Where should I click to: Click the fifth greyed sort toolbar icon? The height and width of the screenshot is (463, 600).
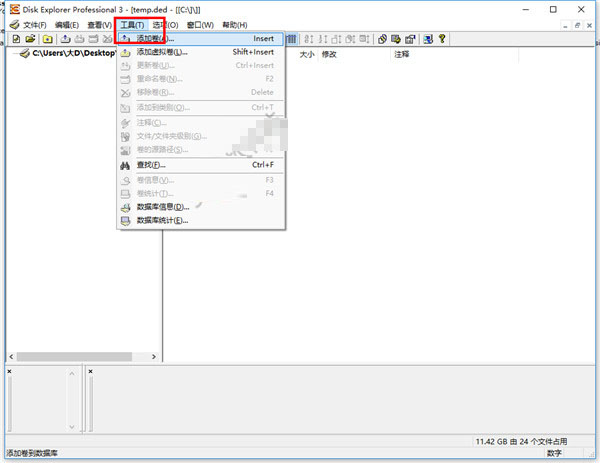364,39
